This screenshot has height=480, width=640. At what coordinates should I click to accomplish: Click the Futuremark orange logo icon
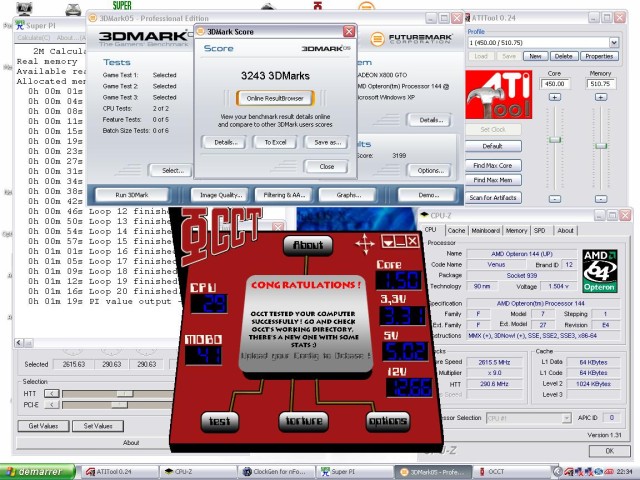tap(377, 39)
